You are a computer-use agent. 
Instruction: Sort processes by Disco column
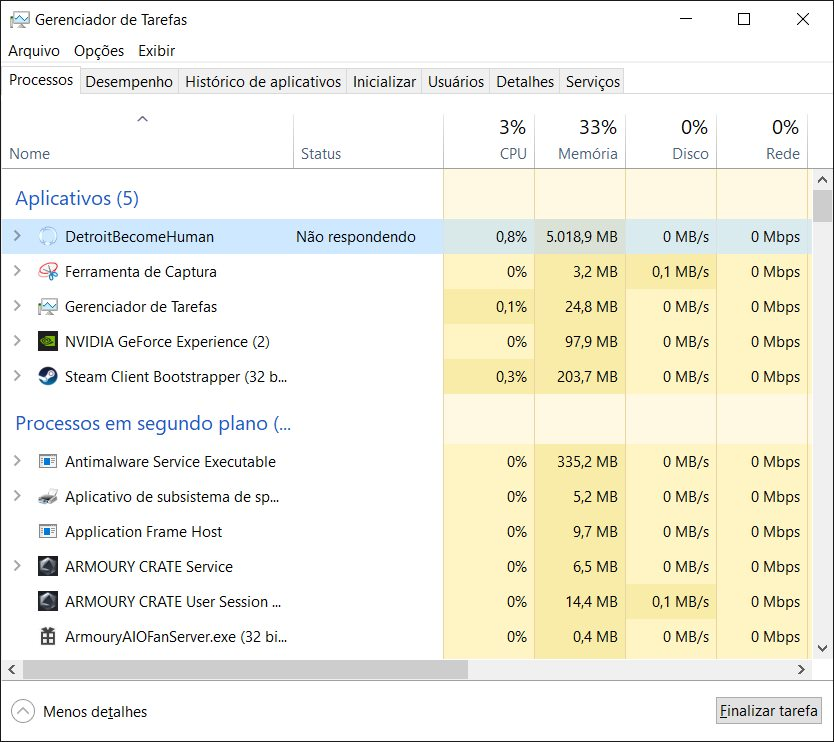click(x=671, y=141)
